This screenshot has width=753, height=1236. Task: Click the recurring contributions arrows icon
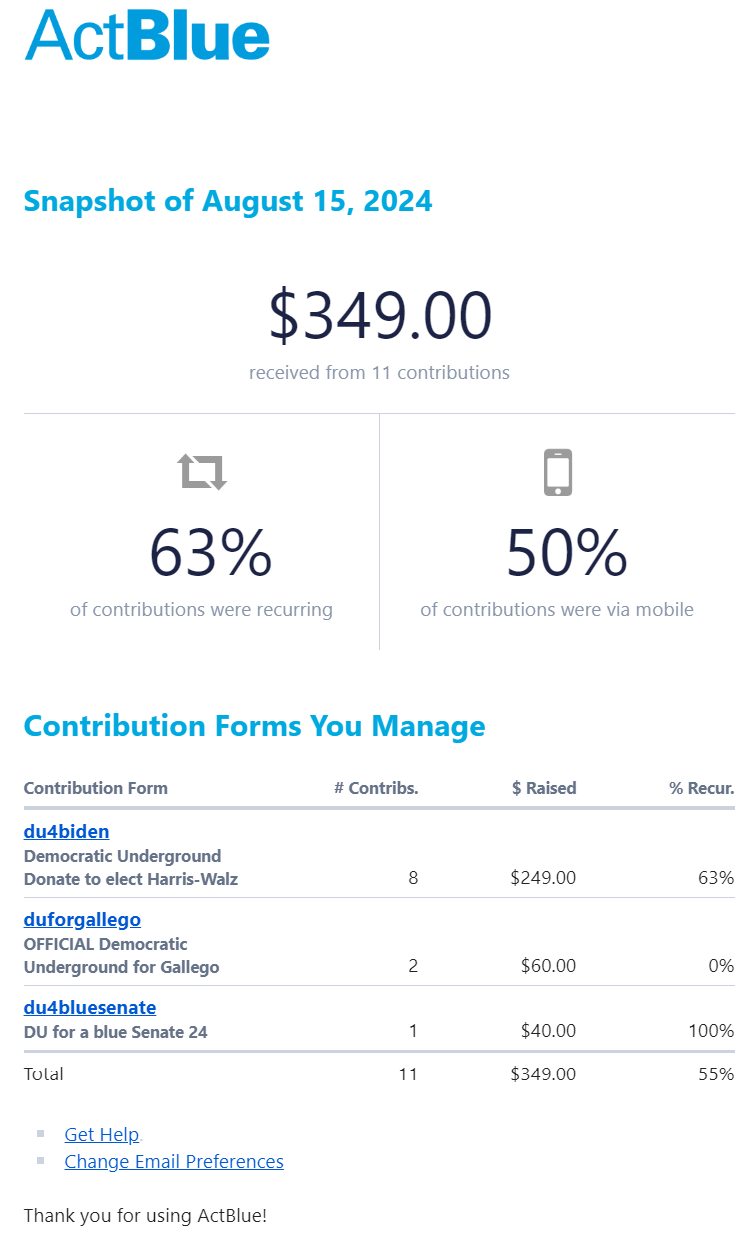click(x=203, y=471)
